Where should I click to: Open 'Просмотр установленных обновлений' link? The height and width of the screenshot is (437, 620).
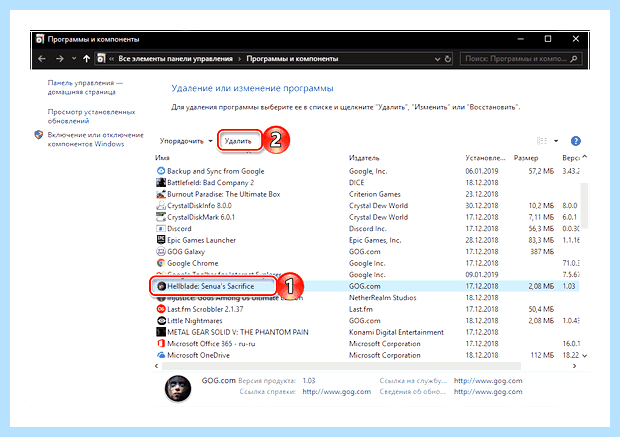(91, 116)
